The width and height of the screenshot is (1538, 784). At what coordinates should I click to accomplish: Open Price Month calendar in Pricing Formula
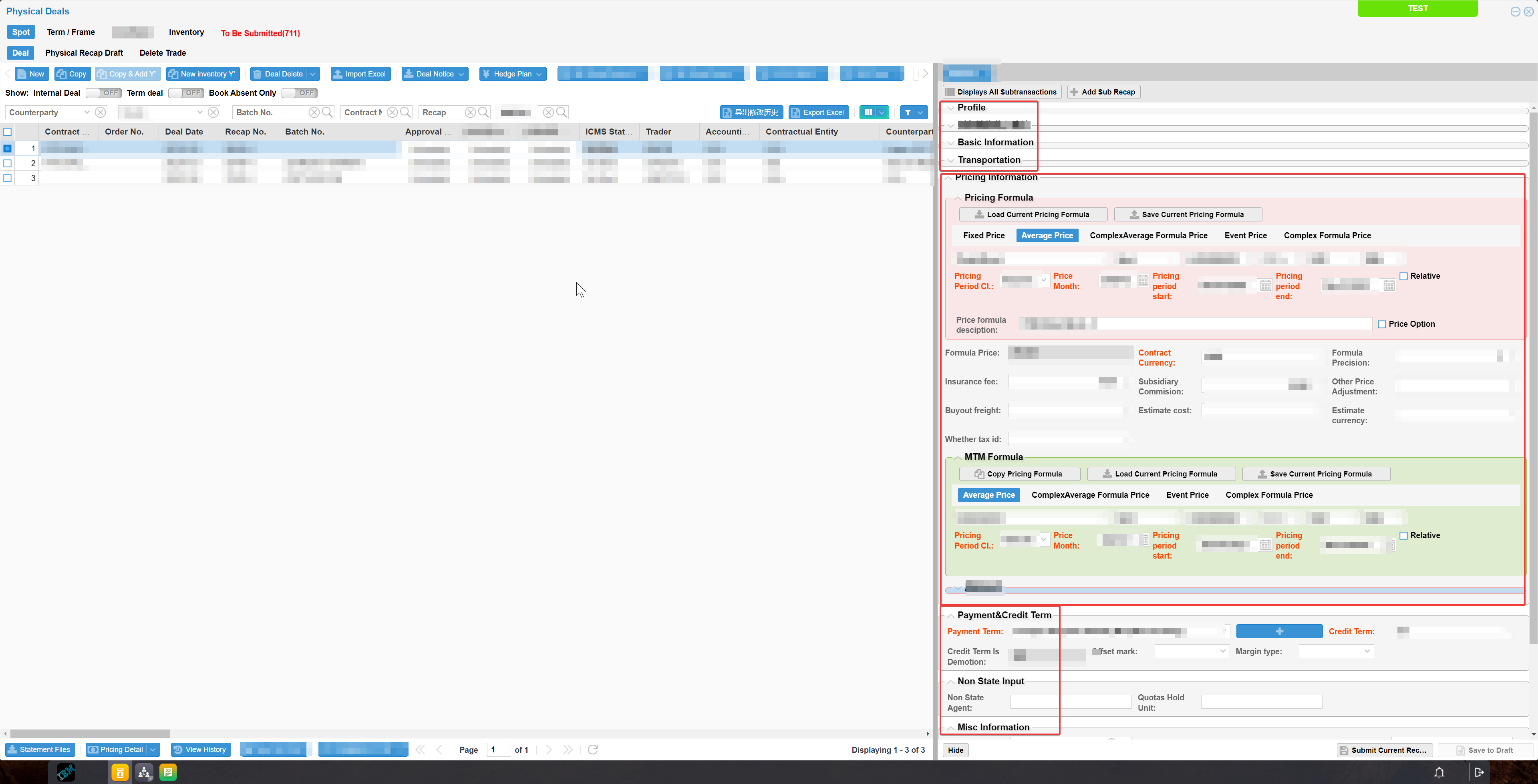click(x=1143, y=281)
